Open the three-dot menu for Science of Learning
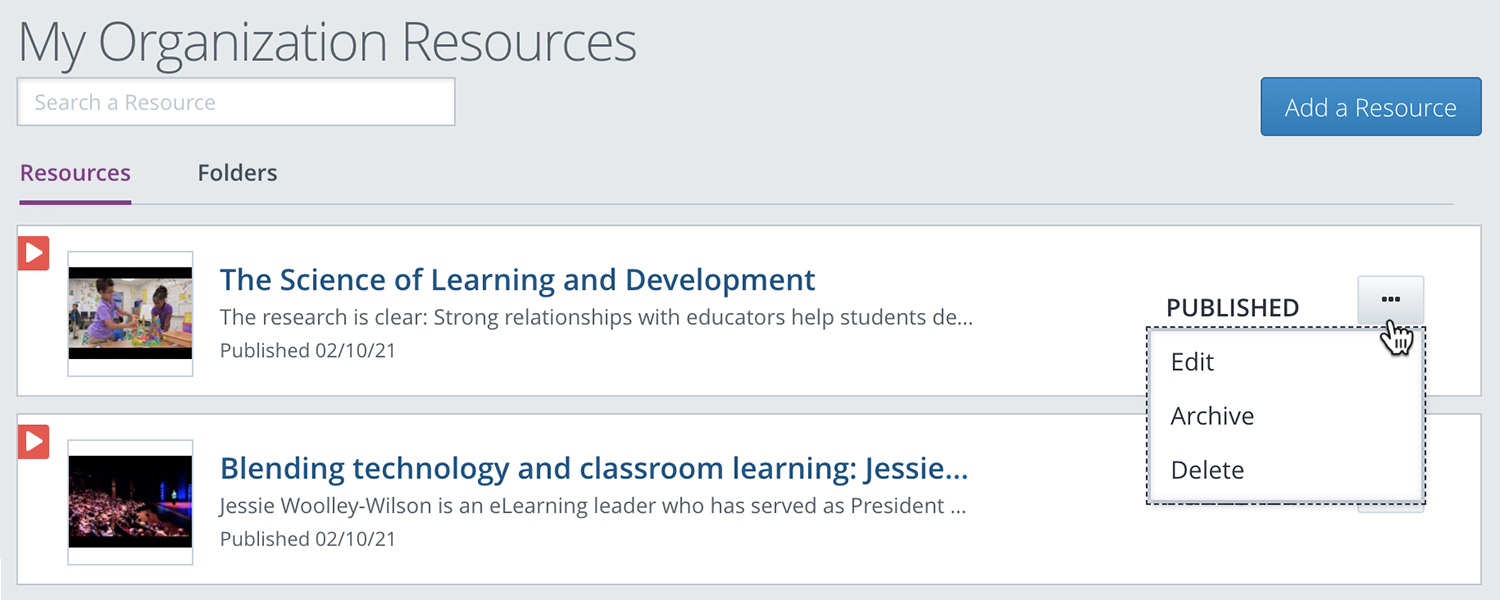 coord(1390,300)
